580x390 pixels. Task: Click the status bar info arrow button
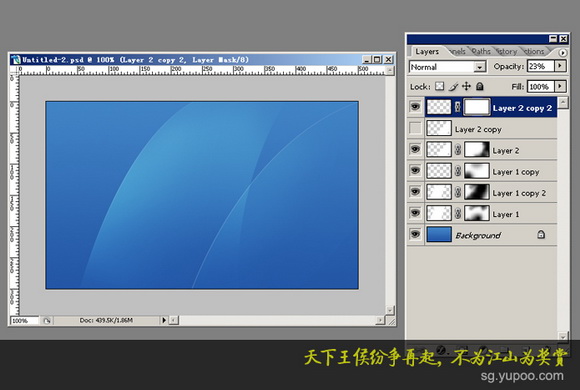163,320
